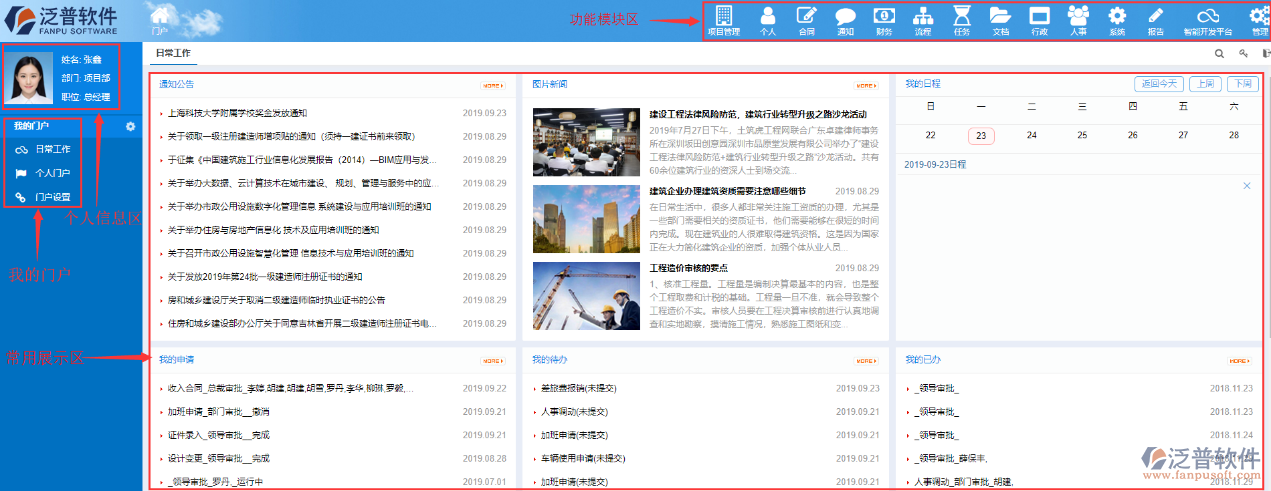The image size is (1271, 491).
Task: Click the 人事 personnel icon
Action: [1078, 21]
